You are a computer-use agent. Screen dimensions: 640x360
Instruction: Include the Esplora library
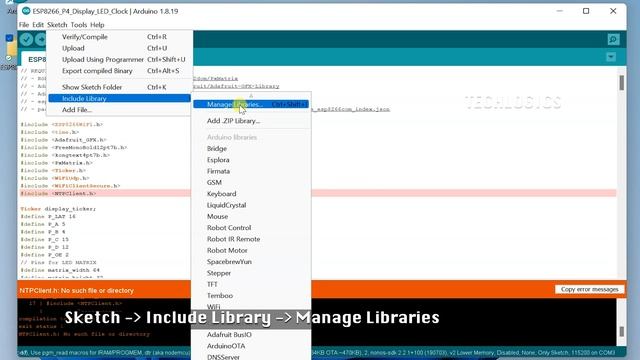pyautogui.click(x=251, y=160)
